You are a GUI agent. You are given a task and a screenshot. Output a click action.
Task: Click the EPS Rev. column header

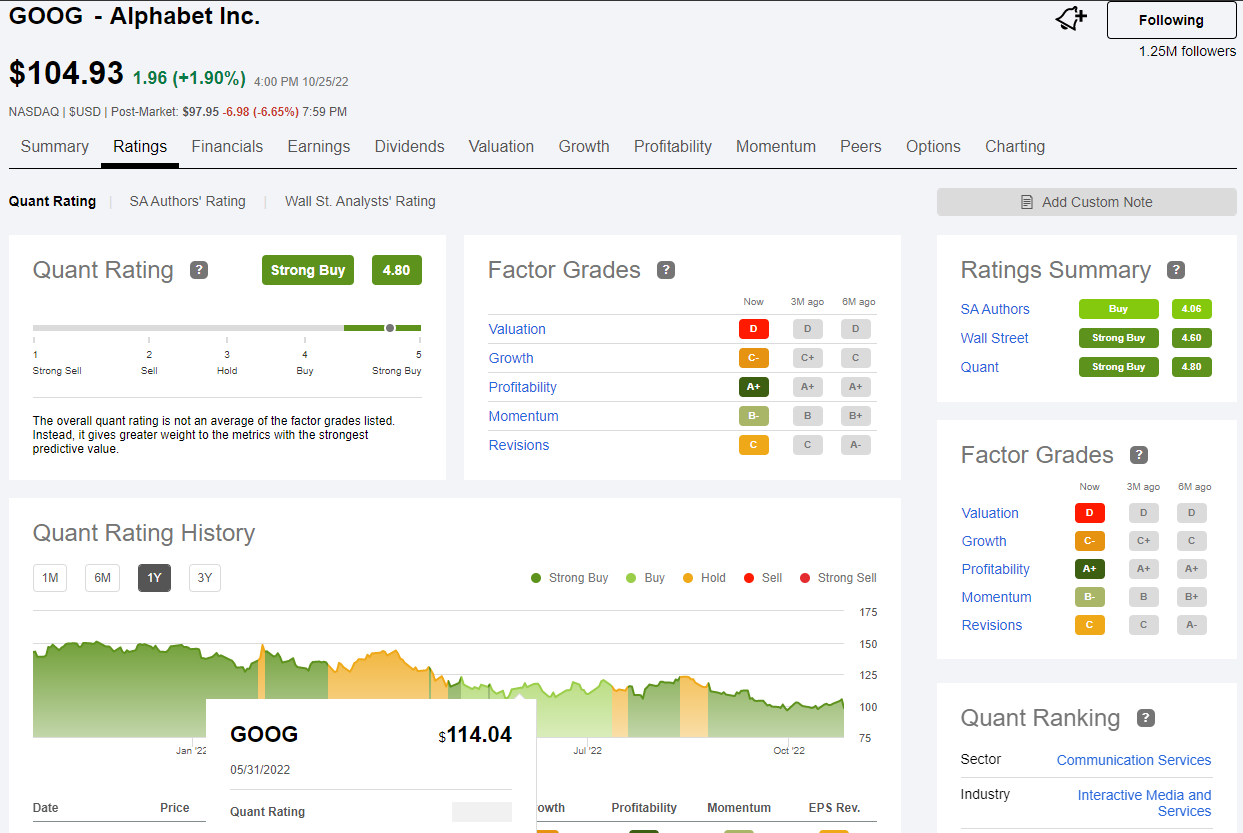[834, 808]
